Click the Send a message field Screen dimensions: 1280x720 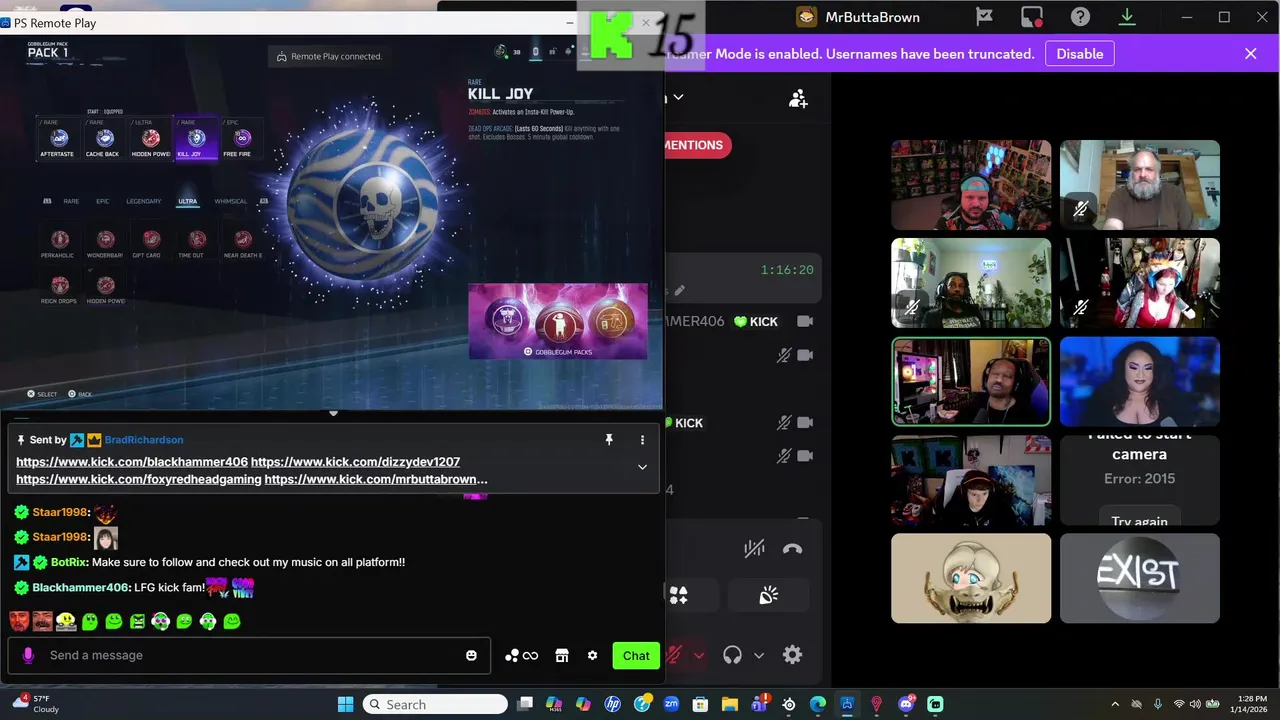tap(249, 655)
